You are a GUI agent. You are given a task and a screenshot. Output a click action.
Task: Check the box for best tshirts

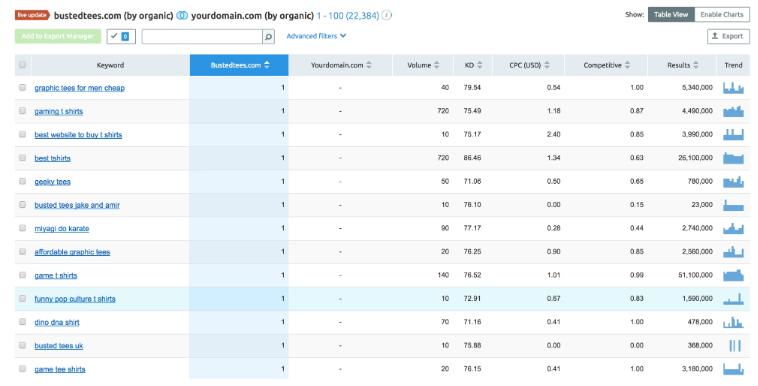point(22,158)
